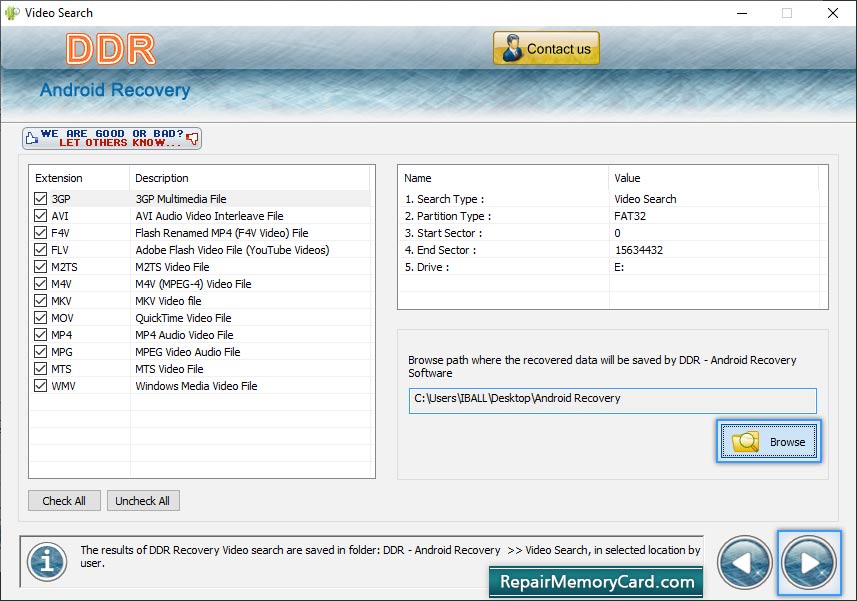Disable the M2TS extension checkbox

click(40, 266)
